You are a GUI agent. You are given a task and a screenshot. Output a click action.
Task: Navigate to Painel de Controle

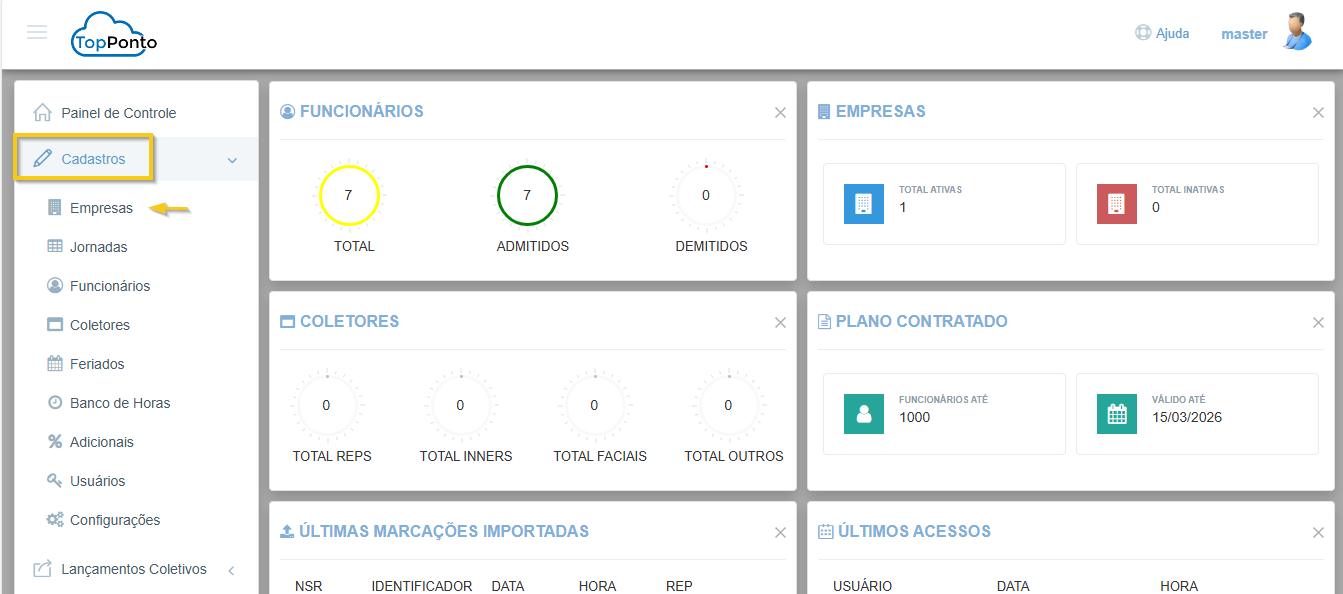118,113
